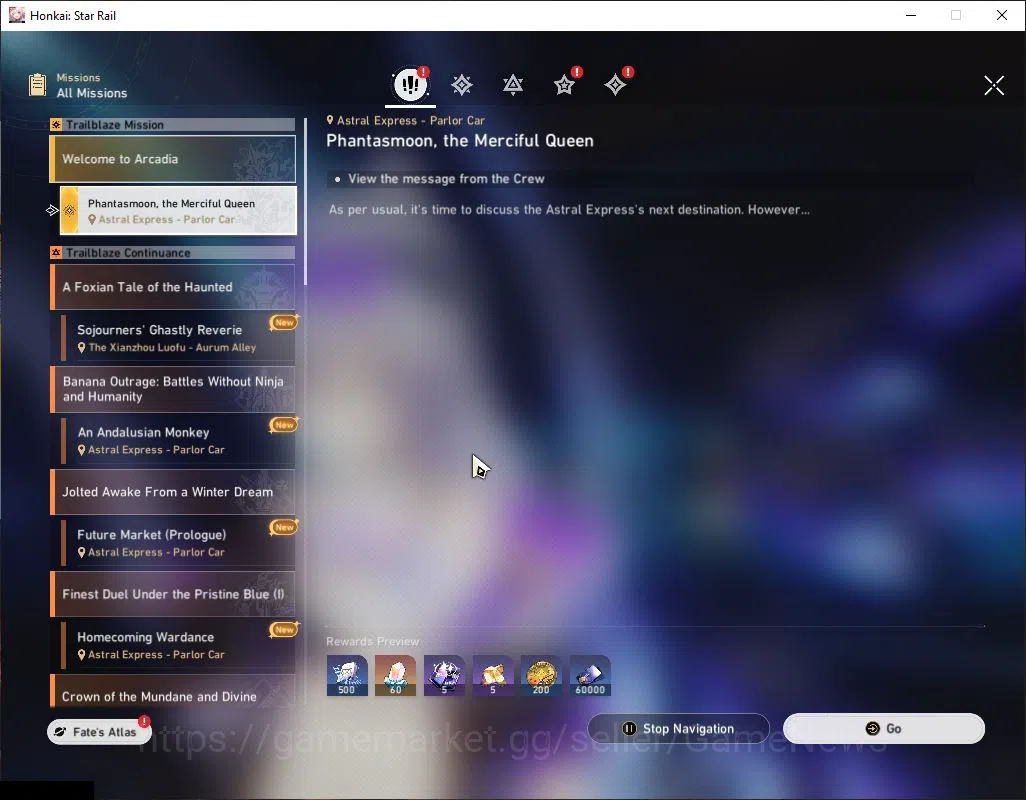
Task: Switch to the Trailblaze Continuance triangle-star filter icon
Action: [x=513, y=85]
